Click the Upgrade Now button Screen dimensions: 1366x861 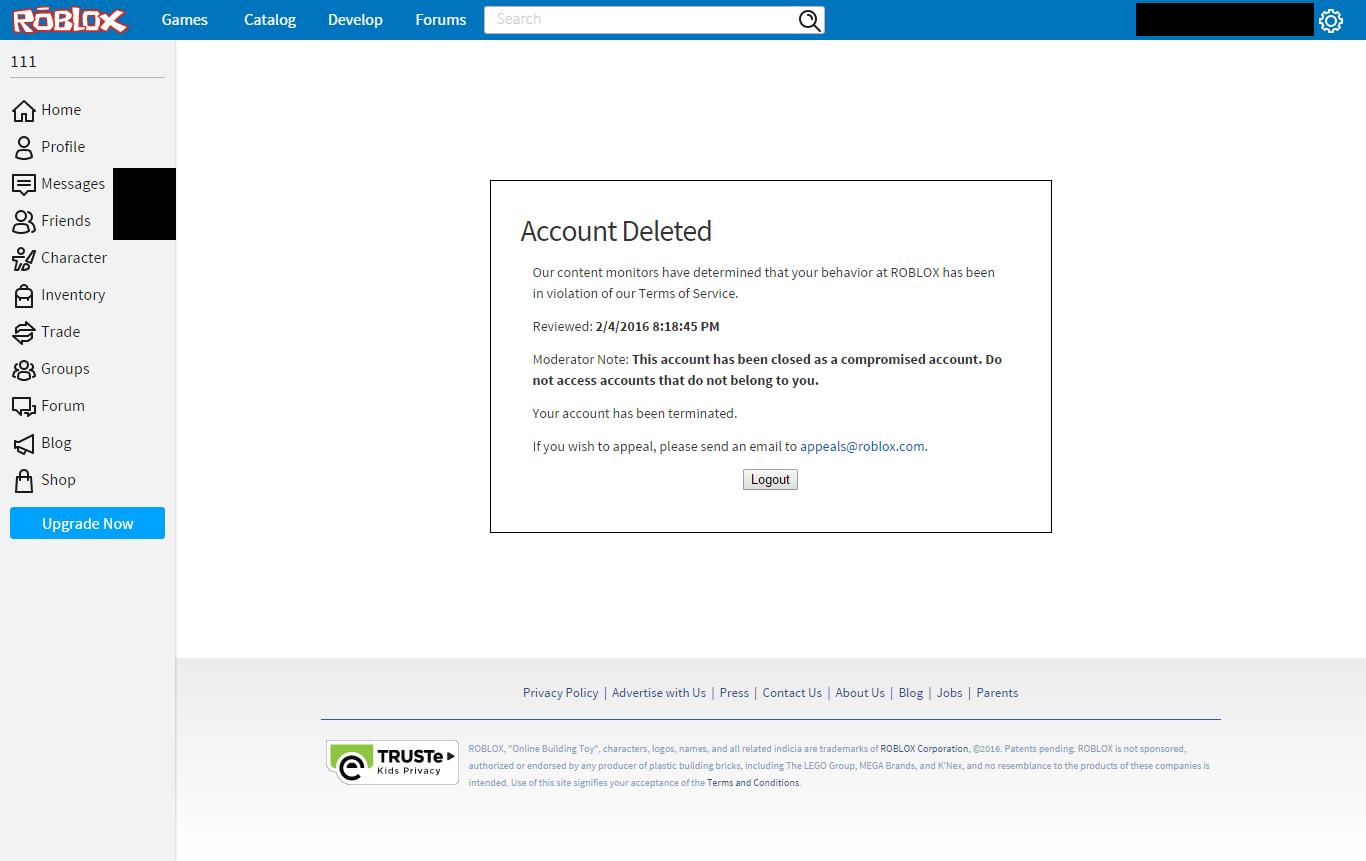click(87, 523)
